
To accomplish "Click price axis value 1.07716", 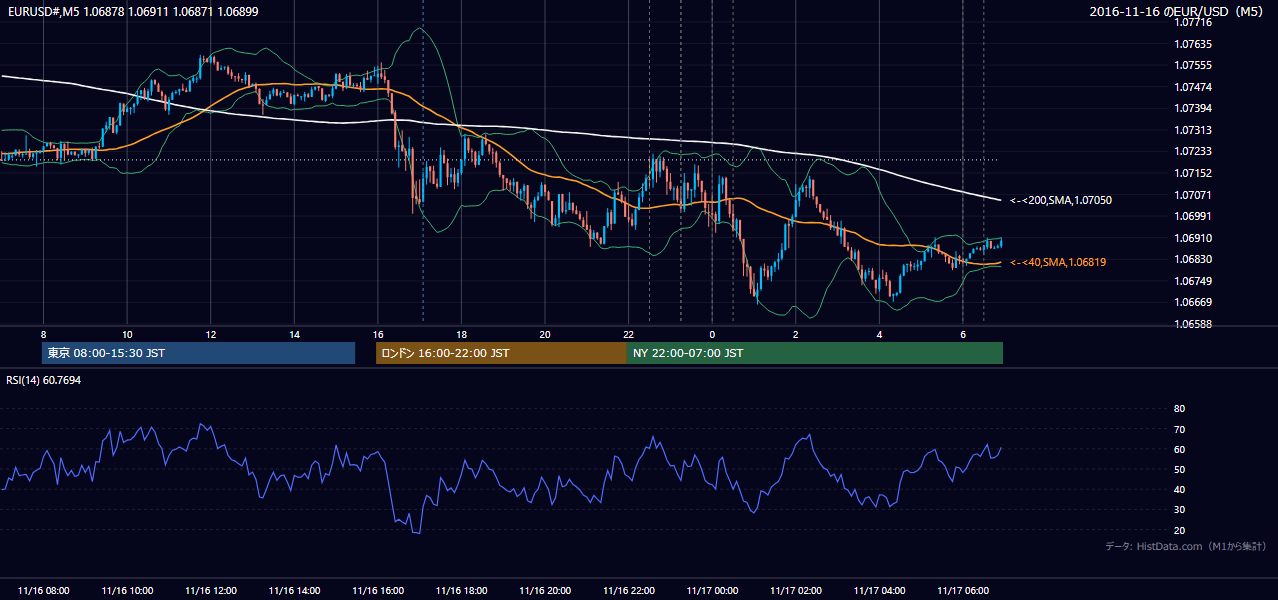I will tap(1193, 21).
